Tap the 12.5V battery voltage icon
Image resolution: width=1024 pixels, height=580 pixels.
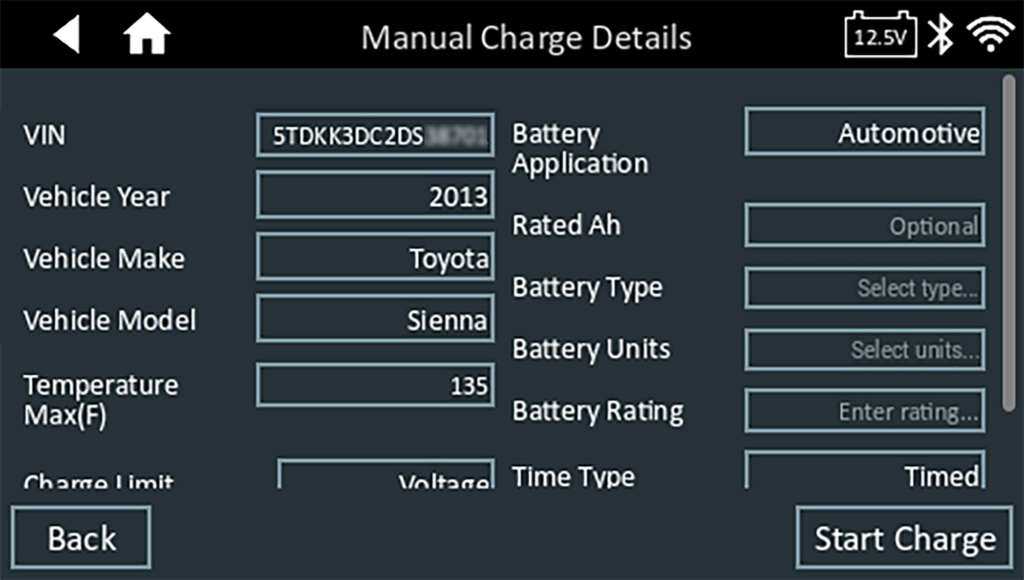click(x=881, y=36)
